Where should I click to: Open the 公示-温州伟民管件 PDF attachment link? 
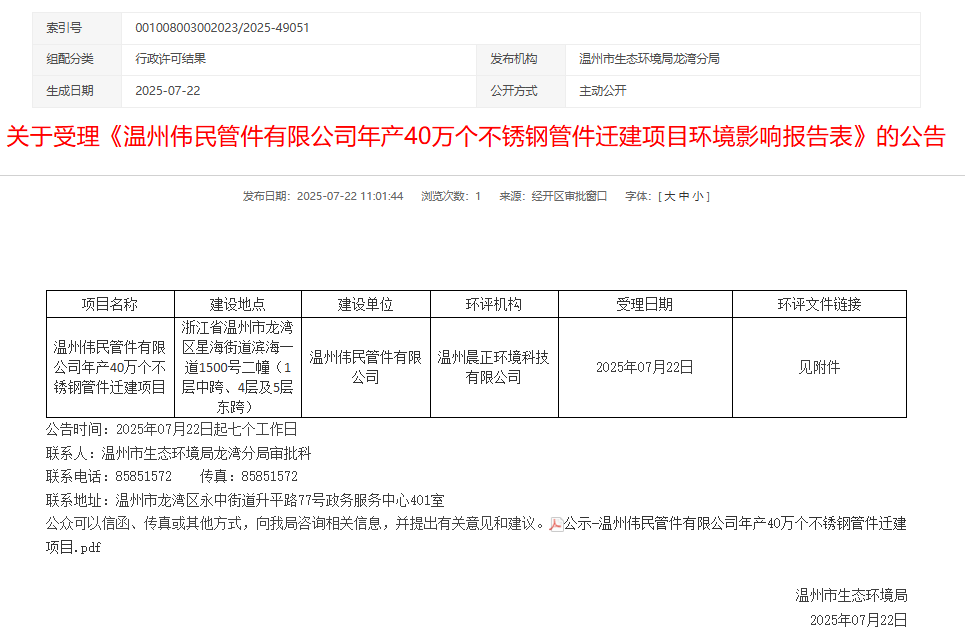click(735, 524)
